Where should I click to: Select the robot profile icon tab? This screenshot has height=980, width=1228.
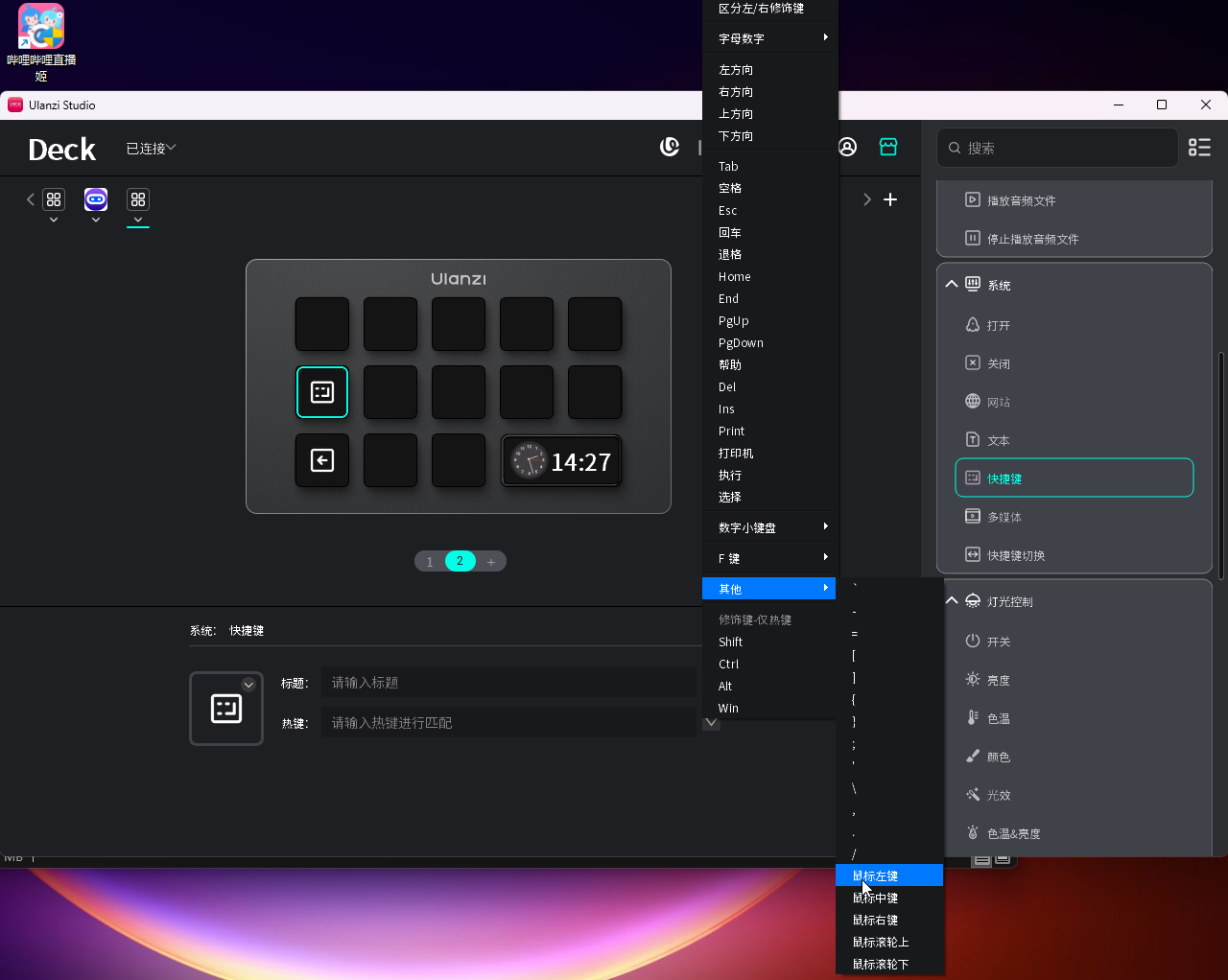point(96,199)
